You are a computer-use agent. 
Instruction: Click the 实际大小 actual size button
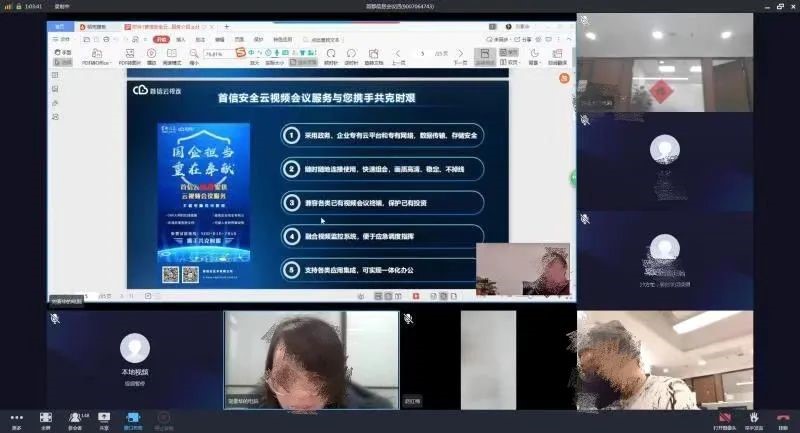(x=274, y=63)
